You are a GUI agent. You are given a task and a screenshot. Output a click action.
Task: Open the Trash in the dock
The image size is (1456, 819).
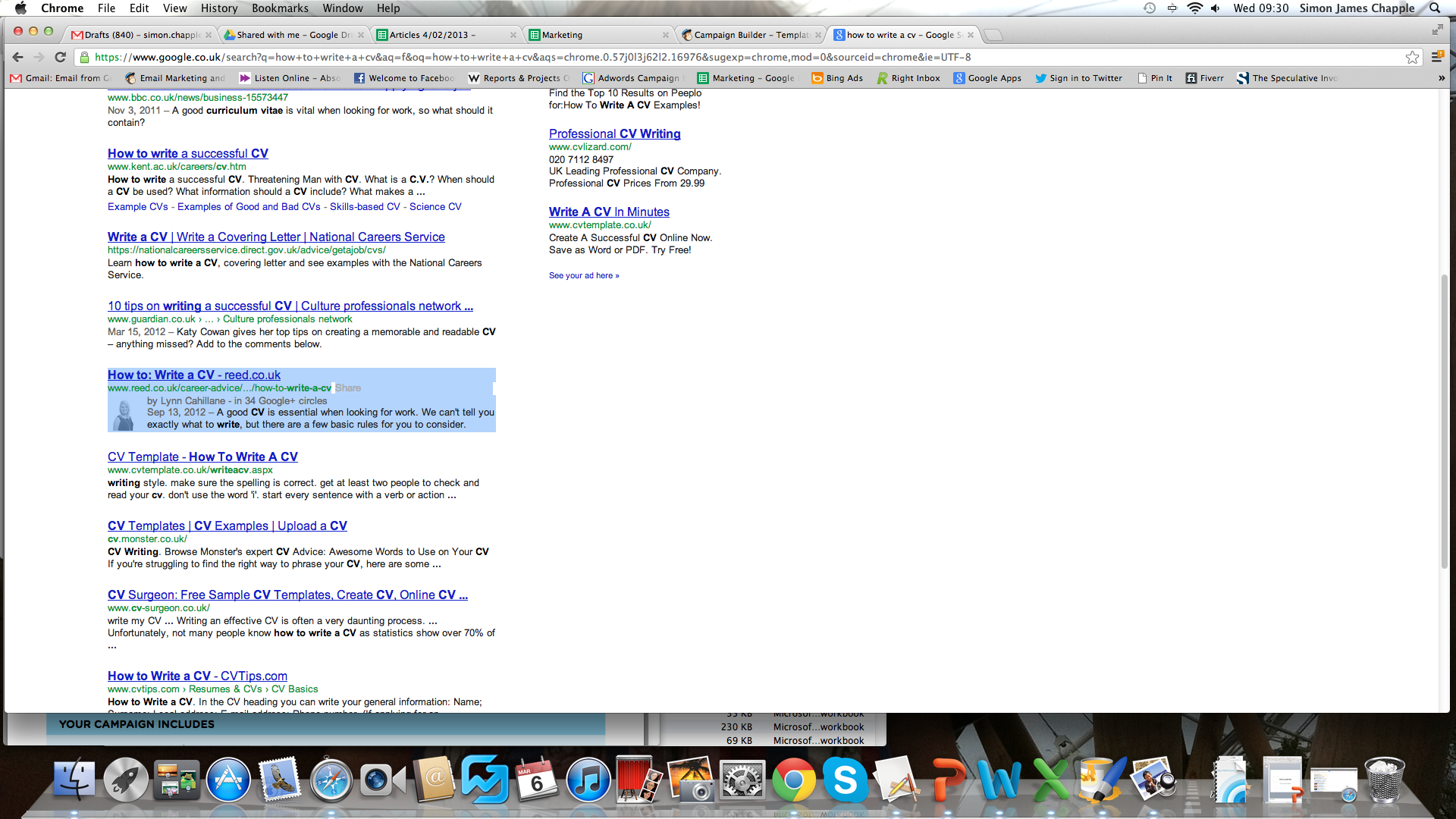click(x=1384, y=780)
